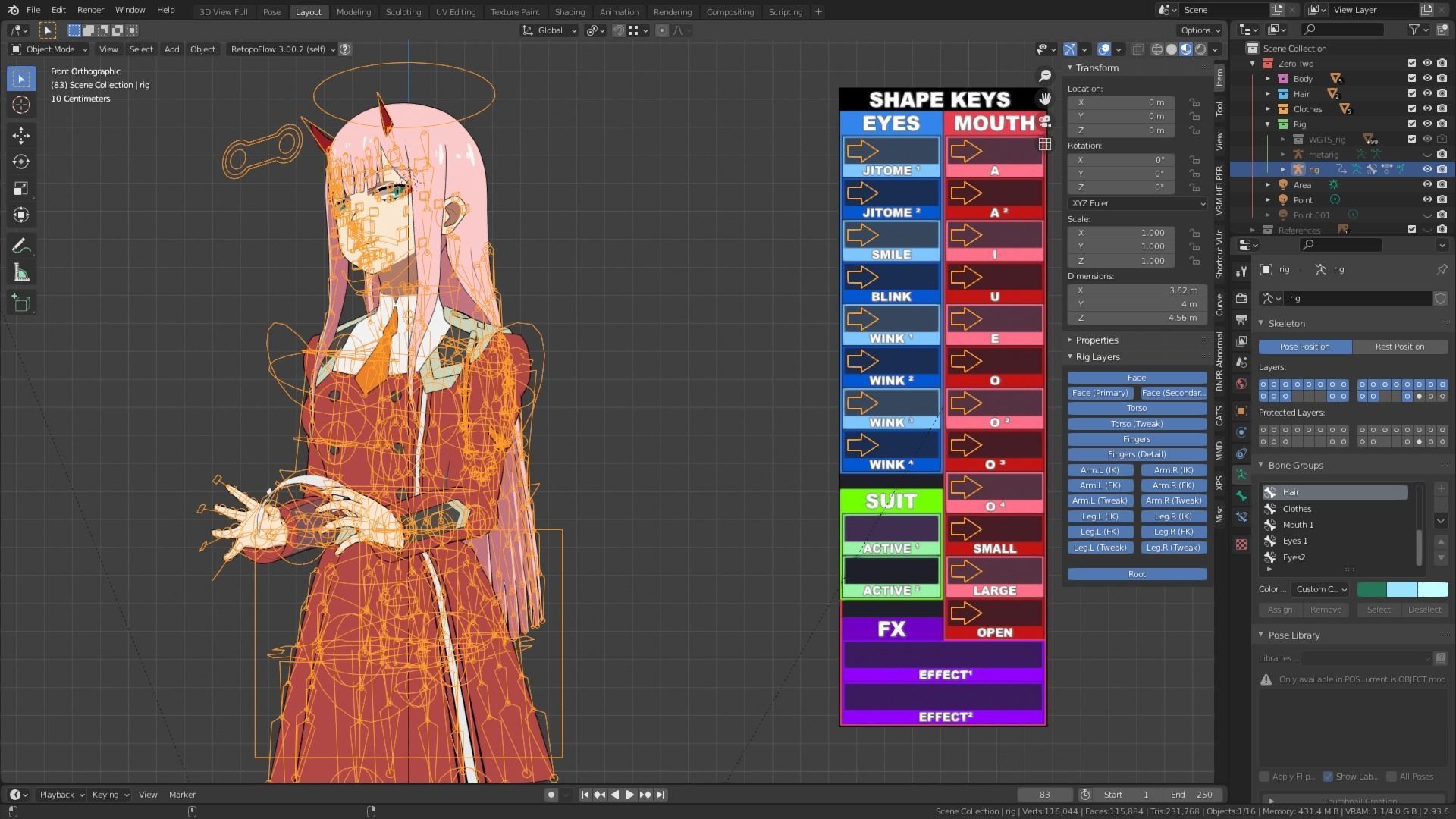Open the Playback menu in timeline

[61, 795]
